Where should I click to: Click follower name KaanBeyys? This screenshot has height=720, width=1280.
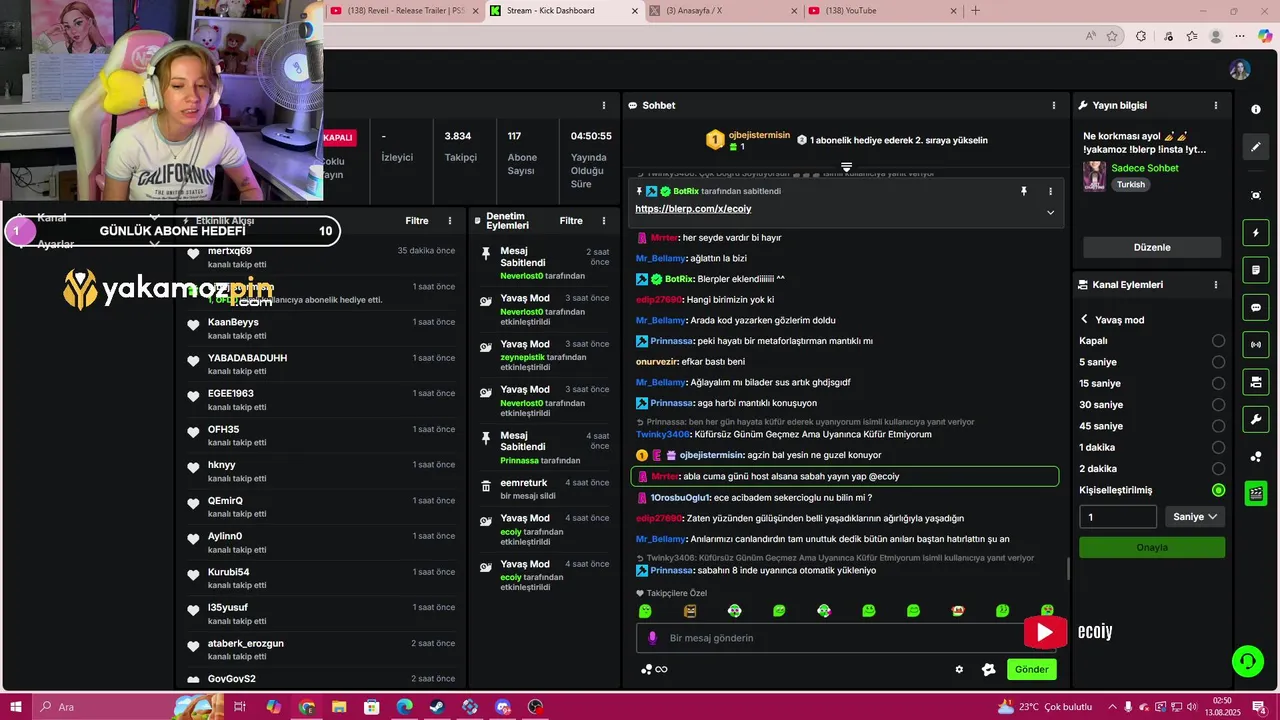tap(233, 322)
